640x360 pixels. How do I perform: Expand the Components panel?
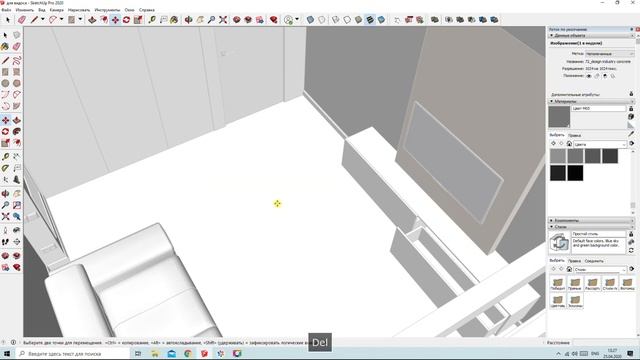click(x=591, y=220)
